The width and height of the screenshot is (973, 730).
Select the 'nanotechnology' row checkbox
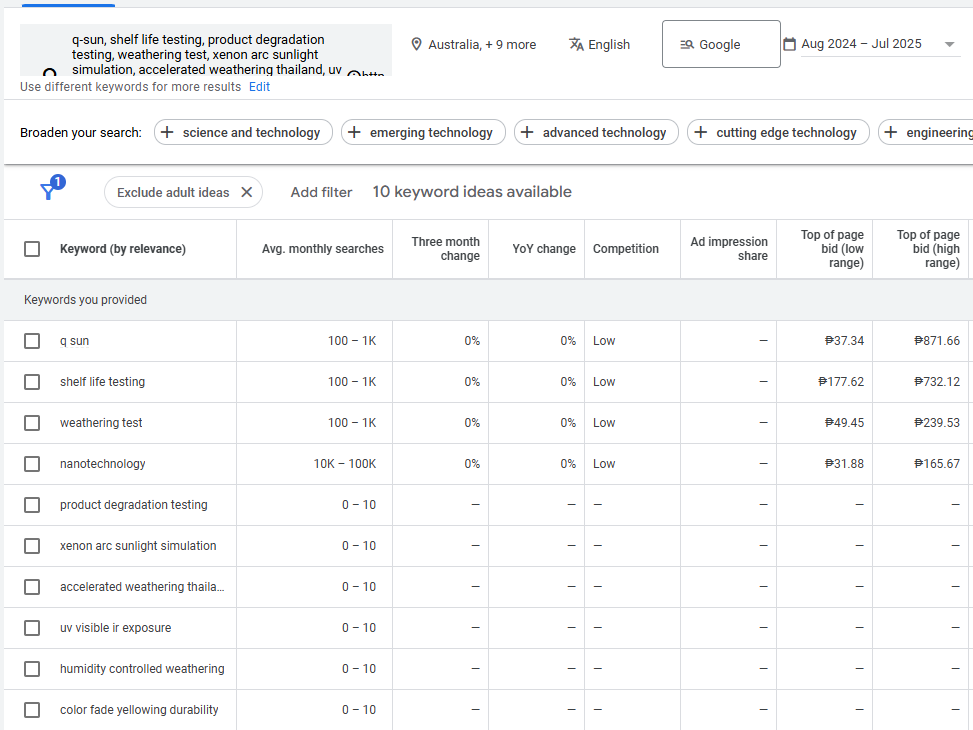coord(32,464)
